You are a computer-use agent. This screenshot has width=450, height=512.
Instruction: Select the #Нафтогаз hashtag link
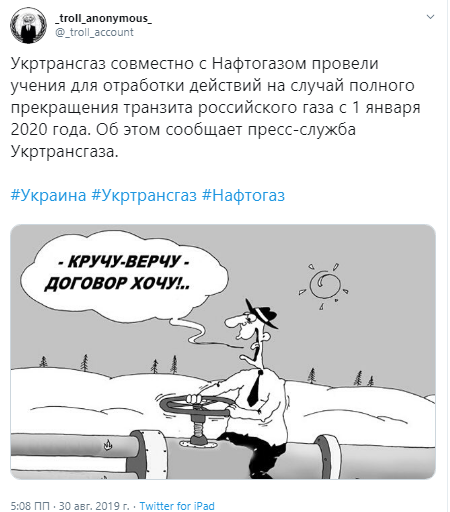[243, 195]
